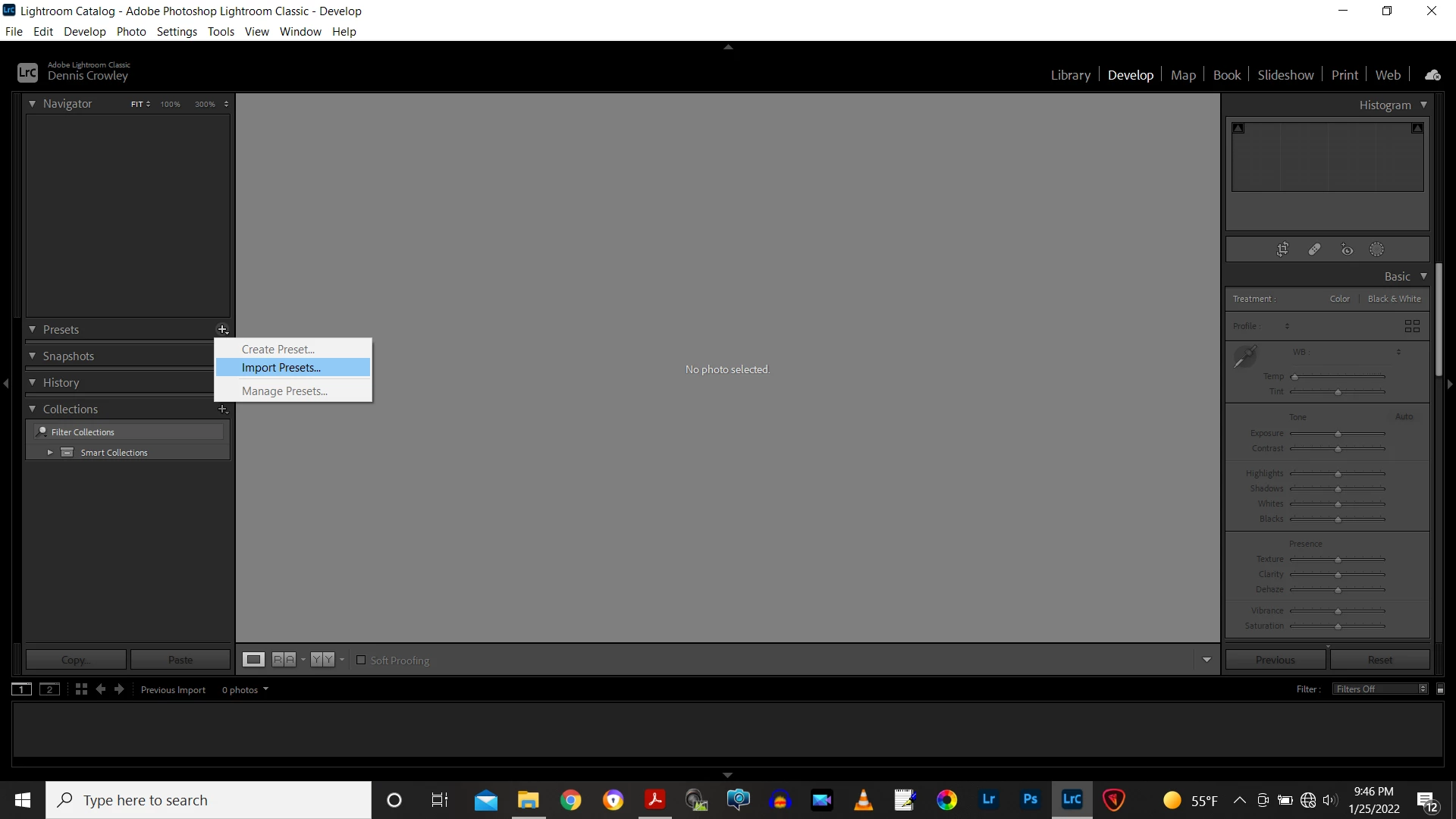Collapse the Navigator panel triangle
1456x819 pixels.
32,104
